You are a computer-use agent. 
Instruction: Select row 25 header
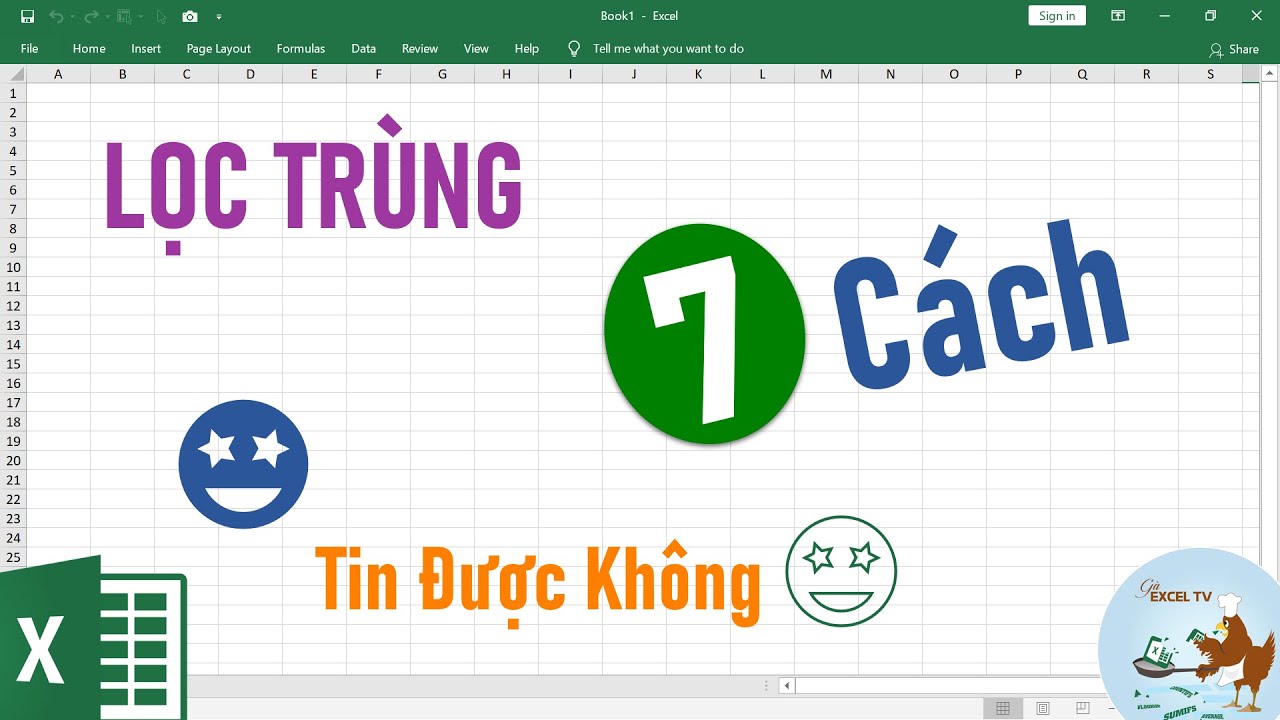13,557
